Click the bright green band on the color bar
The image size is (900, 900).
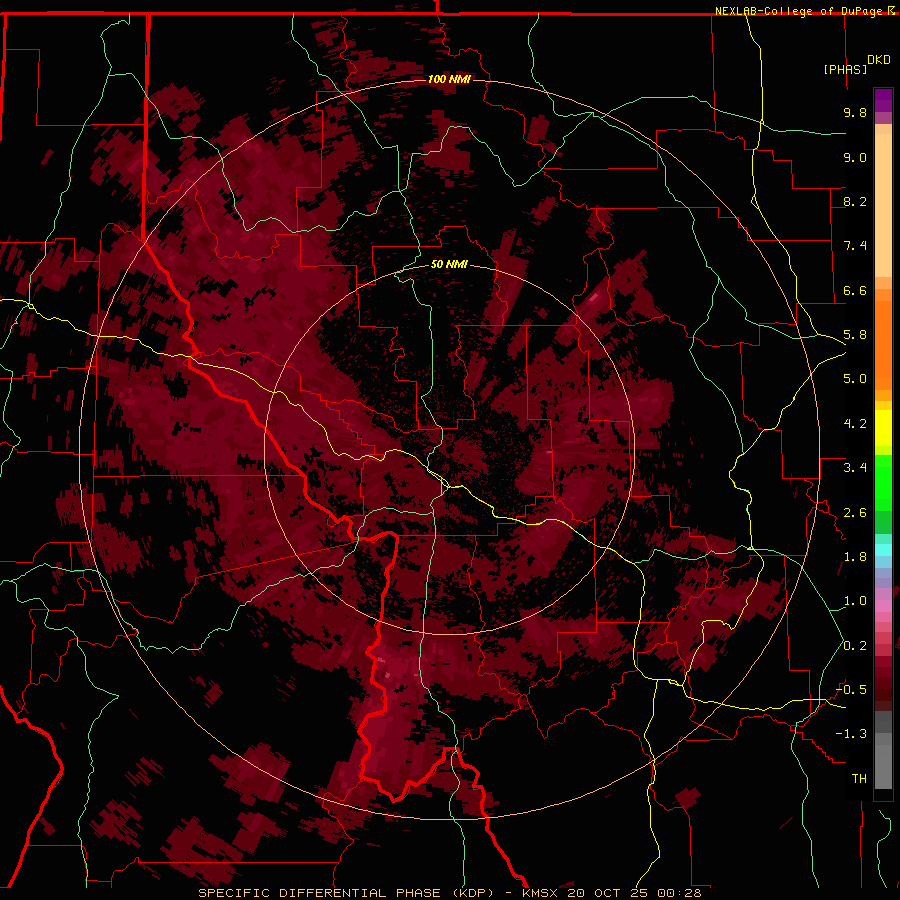click(883, 482)
